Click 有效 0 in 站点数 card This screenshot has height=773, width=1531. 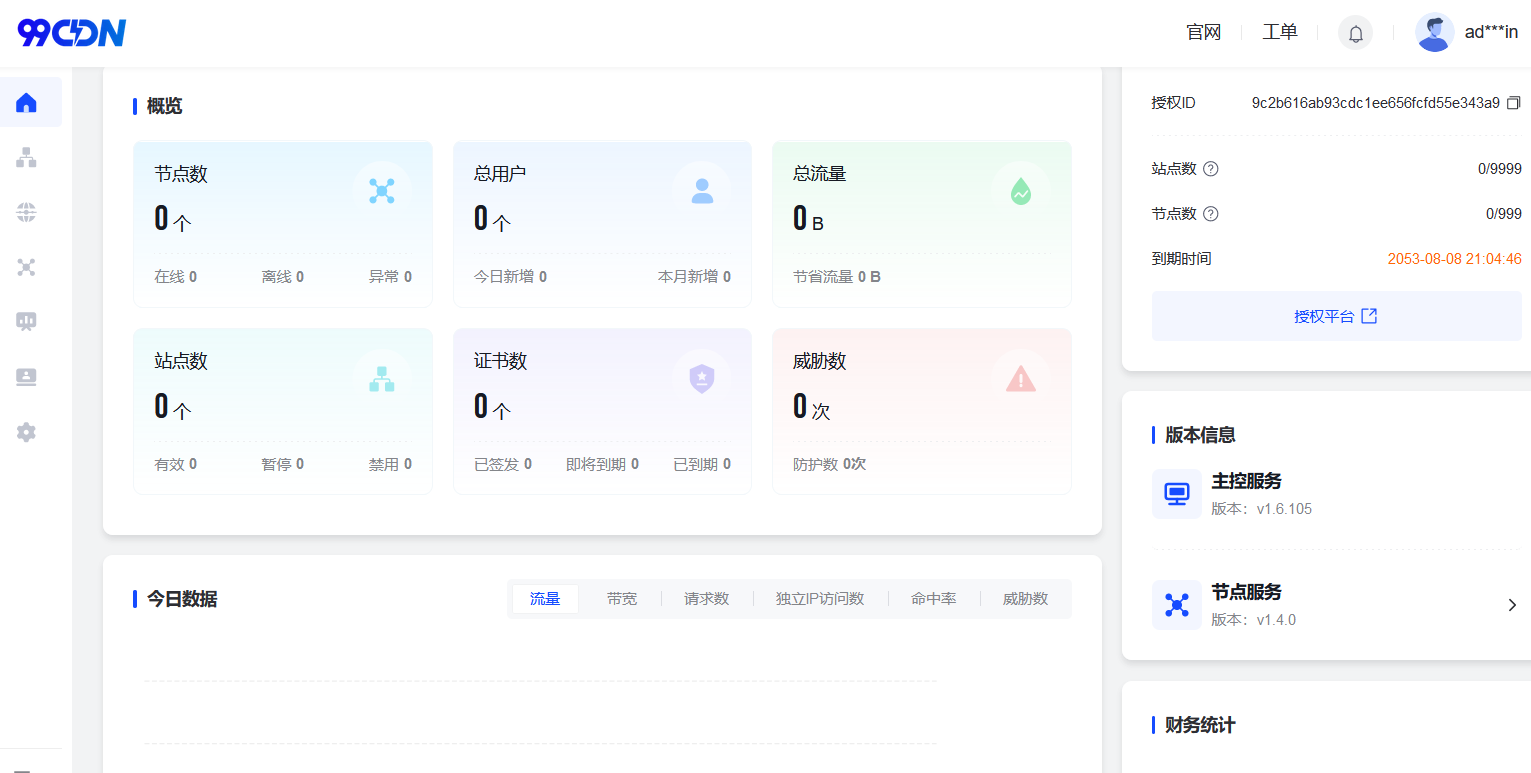point(176,464)
